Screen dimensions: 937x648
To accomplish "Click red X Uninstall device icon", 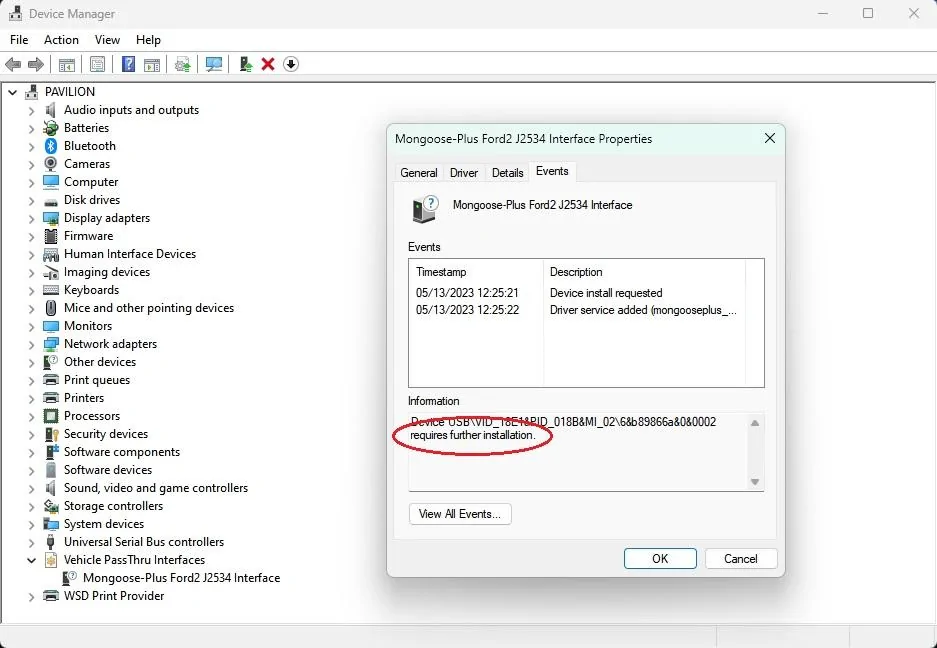I will pyautogui.click(x=268, y=64).
